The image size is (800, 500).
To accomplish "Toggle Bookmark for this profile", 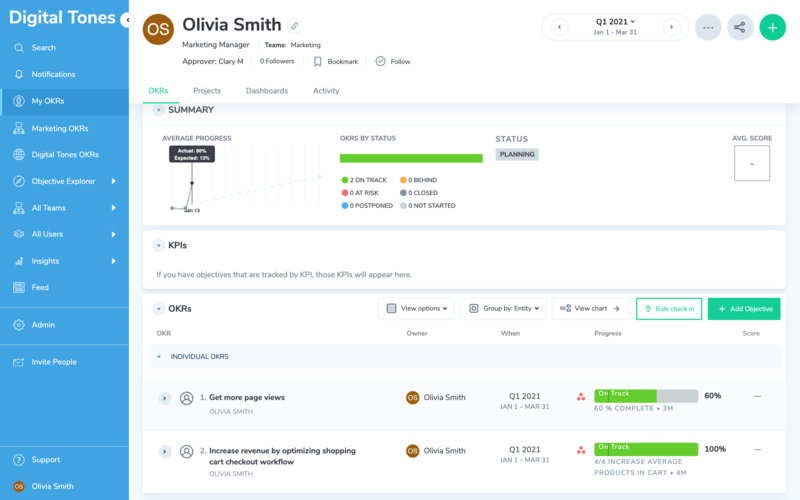I will 335,61.
